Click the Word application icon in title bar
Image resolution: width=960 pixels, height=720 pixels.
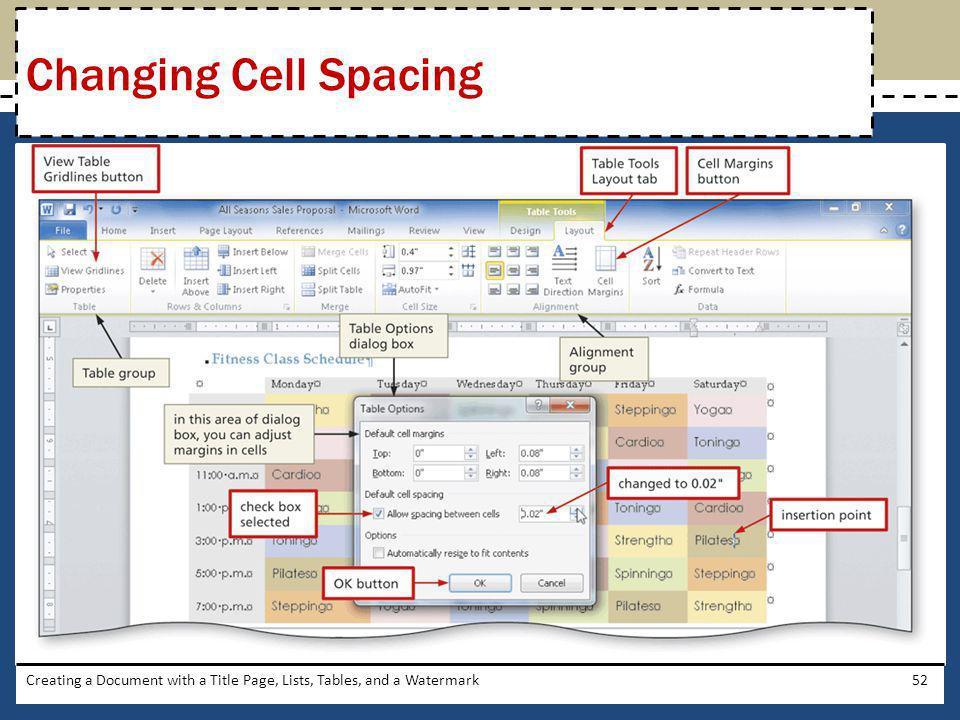pyautogui.click(x=48, y=209)
